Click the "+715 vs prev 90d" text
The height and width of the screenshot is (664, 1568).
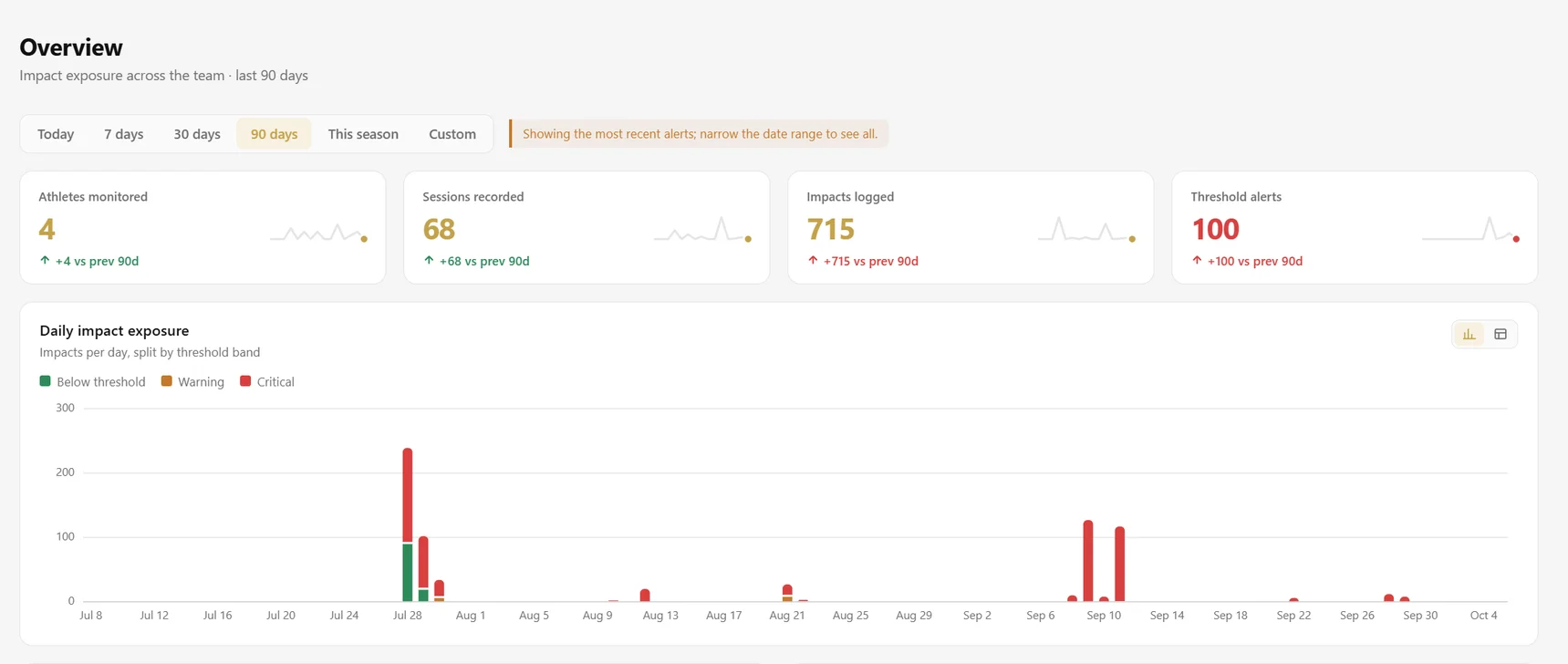click(x=871, y=261)
